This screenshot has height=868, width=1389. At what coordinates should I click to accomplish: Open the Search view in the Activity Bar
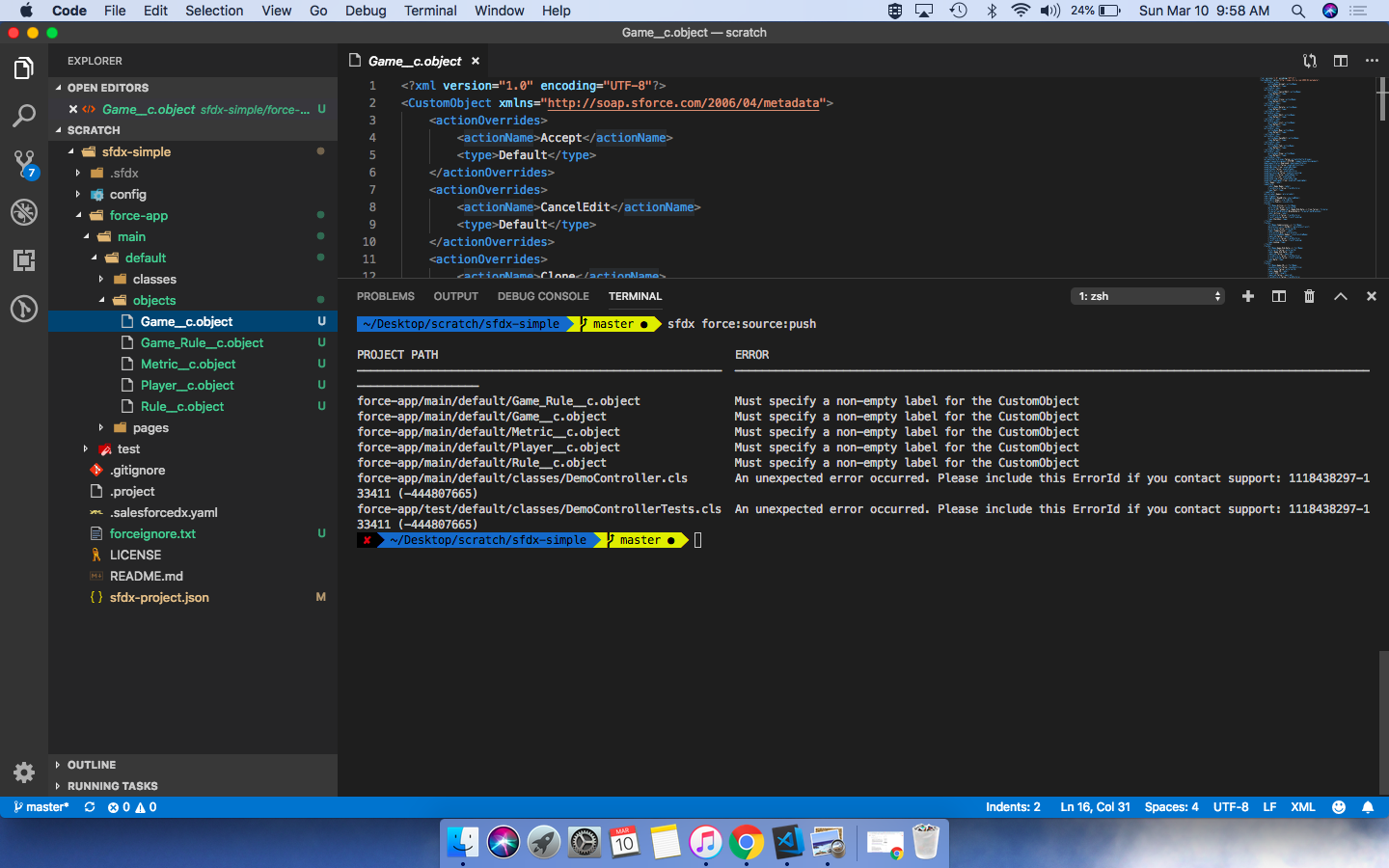coord(24,115)
